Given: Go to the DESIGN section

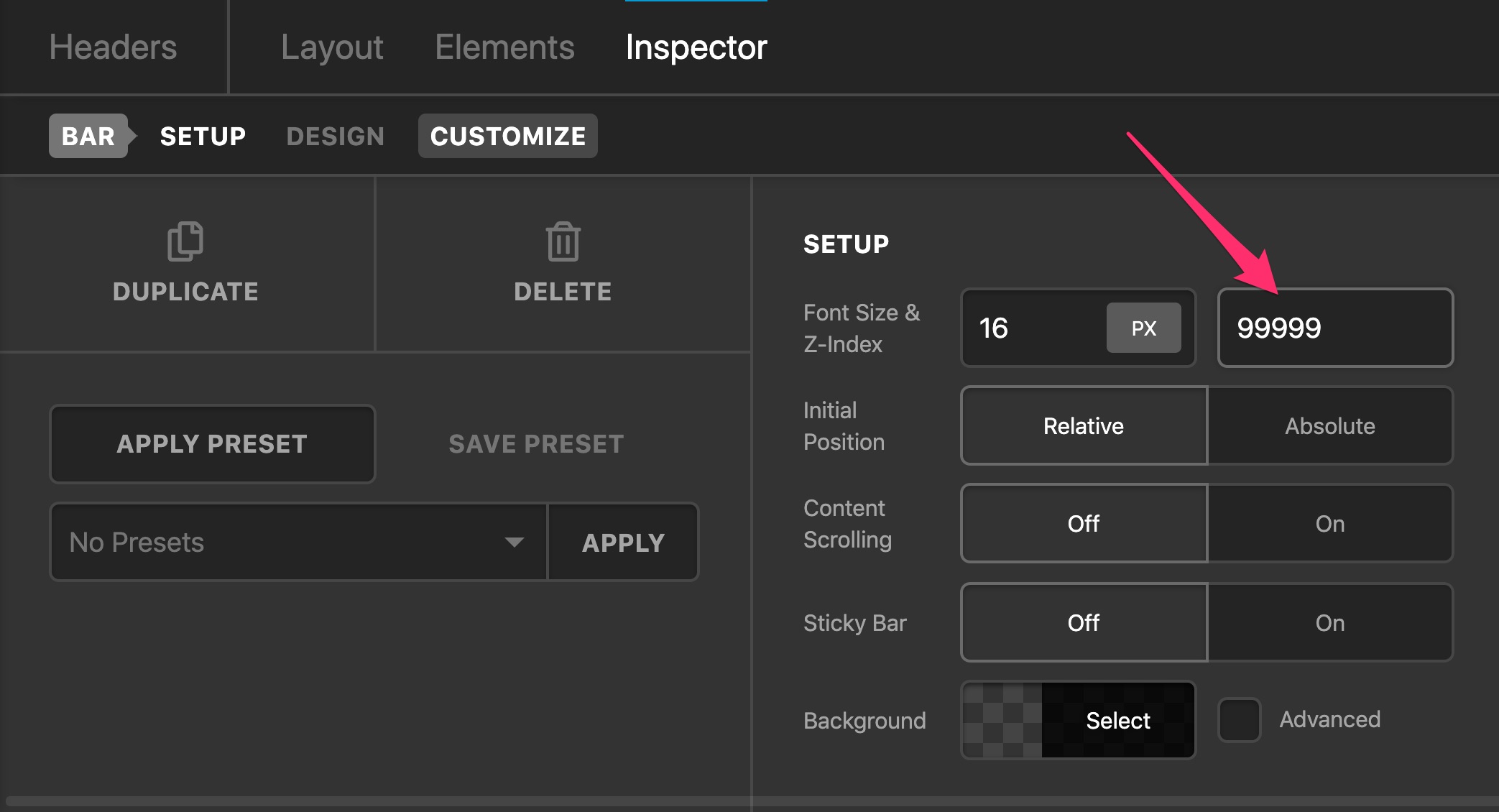Looking at the screenshot, I should pyautogui.click(x=335, y=136).
